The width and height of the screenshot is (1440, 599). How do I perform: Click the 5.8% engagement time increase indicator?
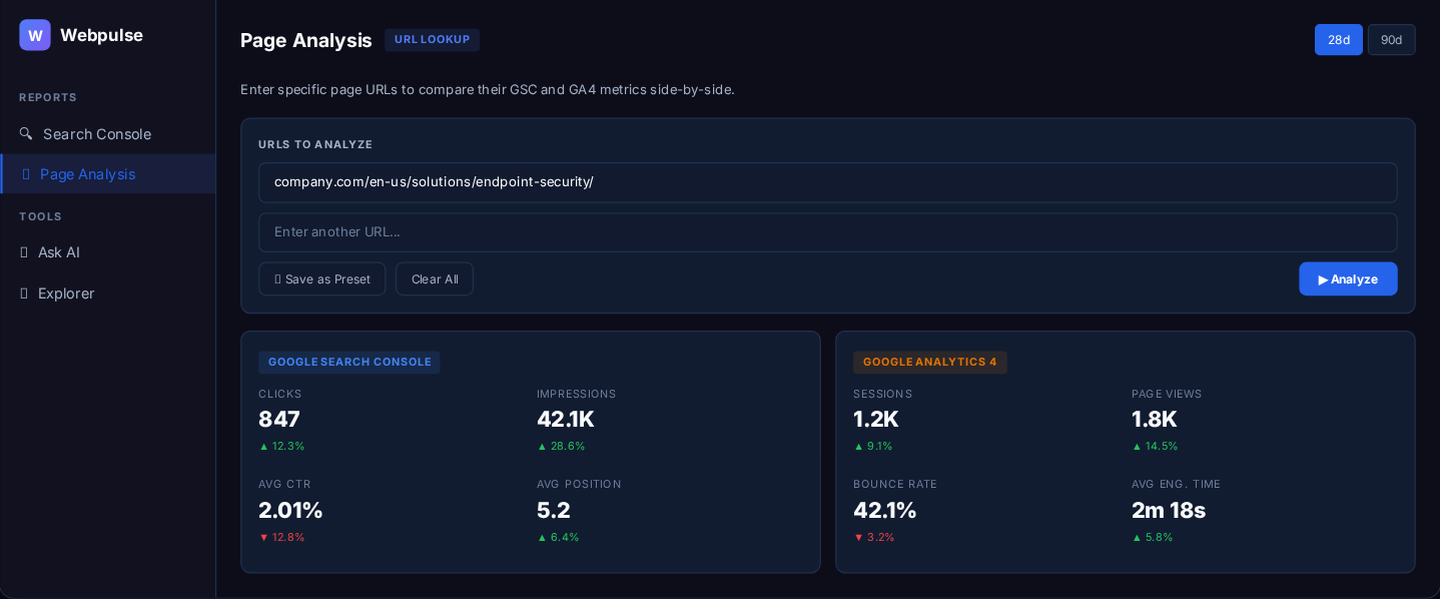pyautogui.click(x=1152, y=537)
